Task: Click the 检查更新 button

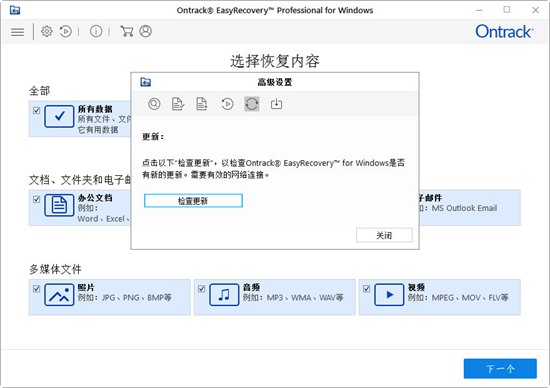Action: point(193,201)
